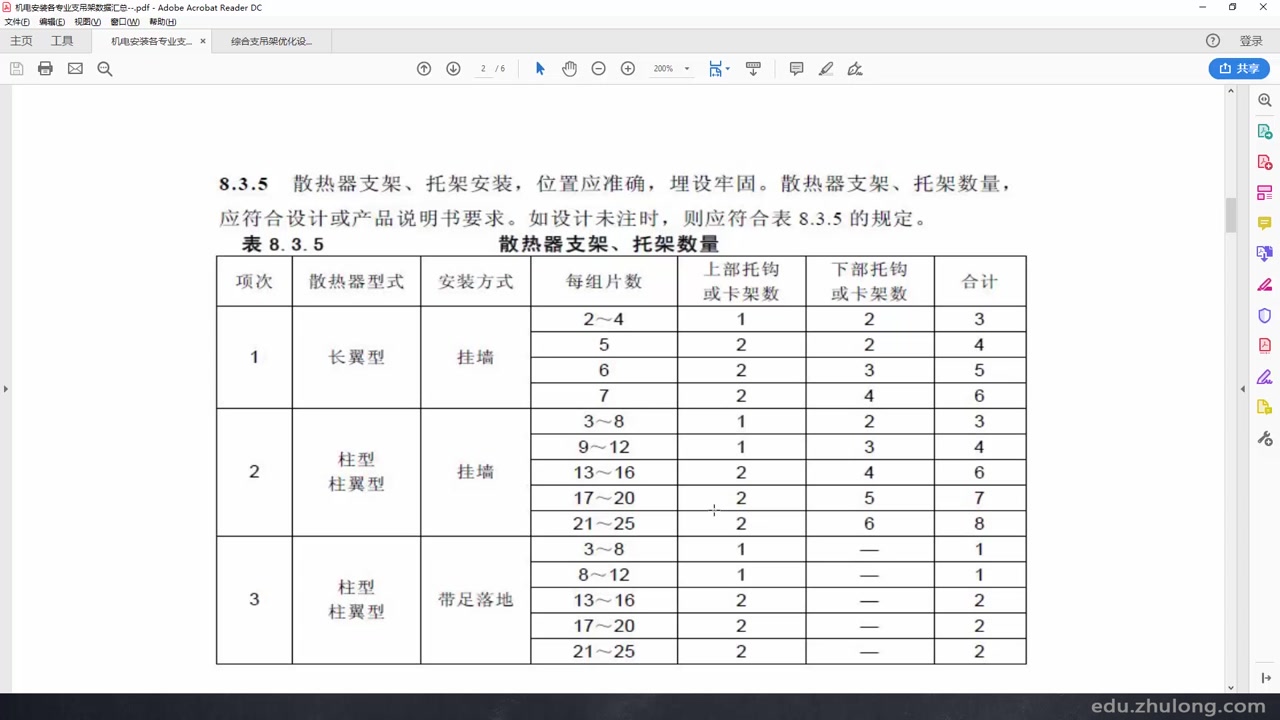Click the table title 散热器支架、托架数量

[609, 244]
